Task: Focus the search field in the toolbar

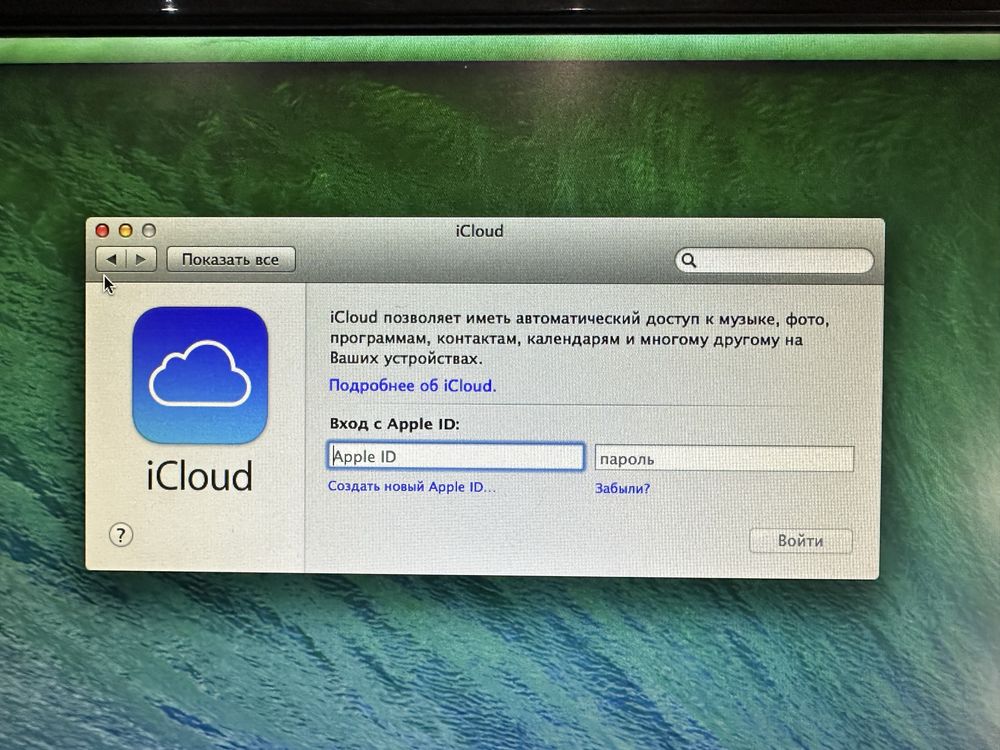Action: (x=774, y=260)
